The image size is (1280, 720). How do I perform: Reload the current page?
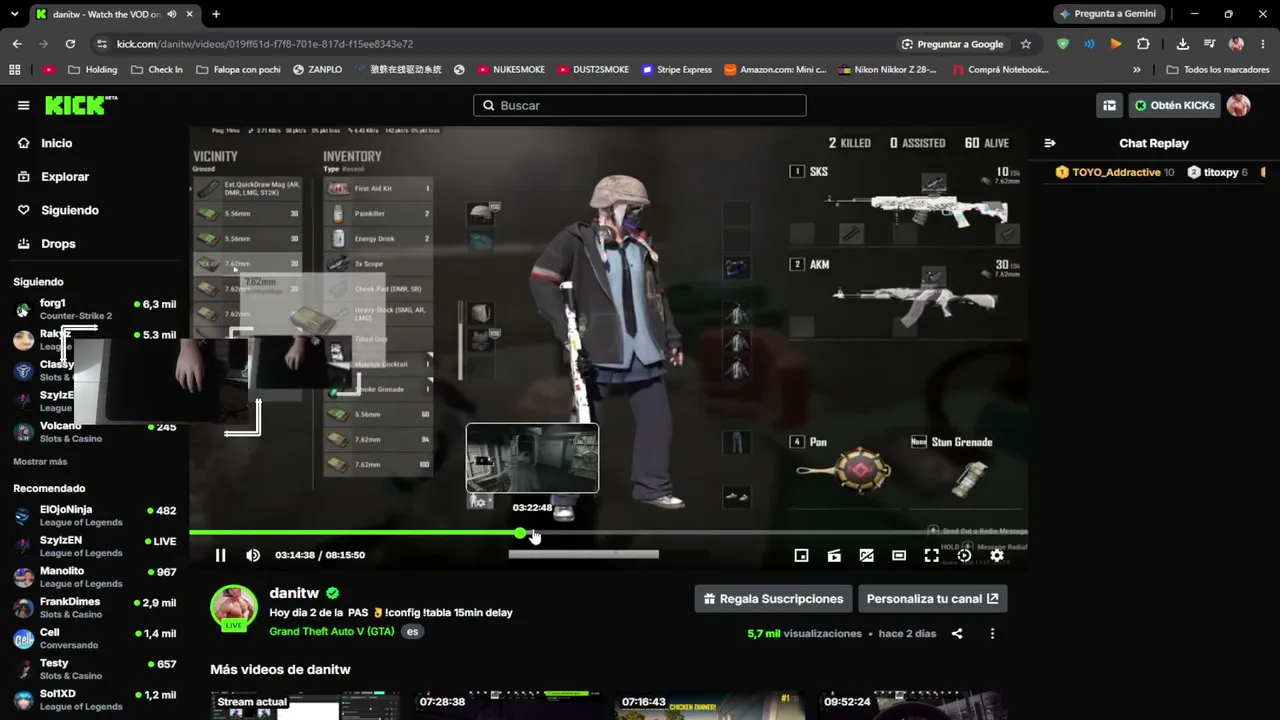[70, 44]
